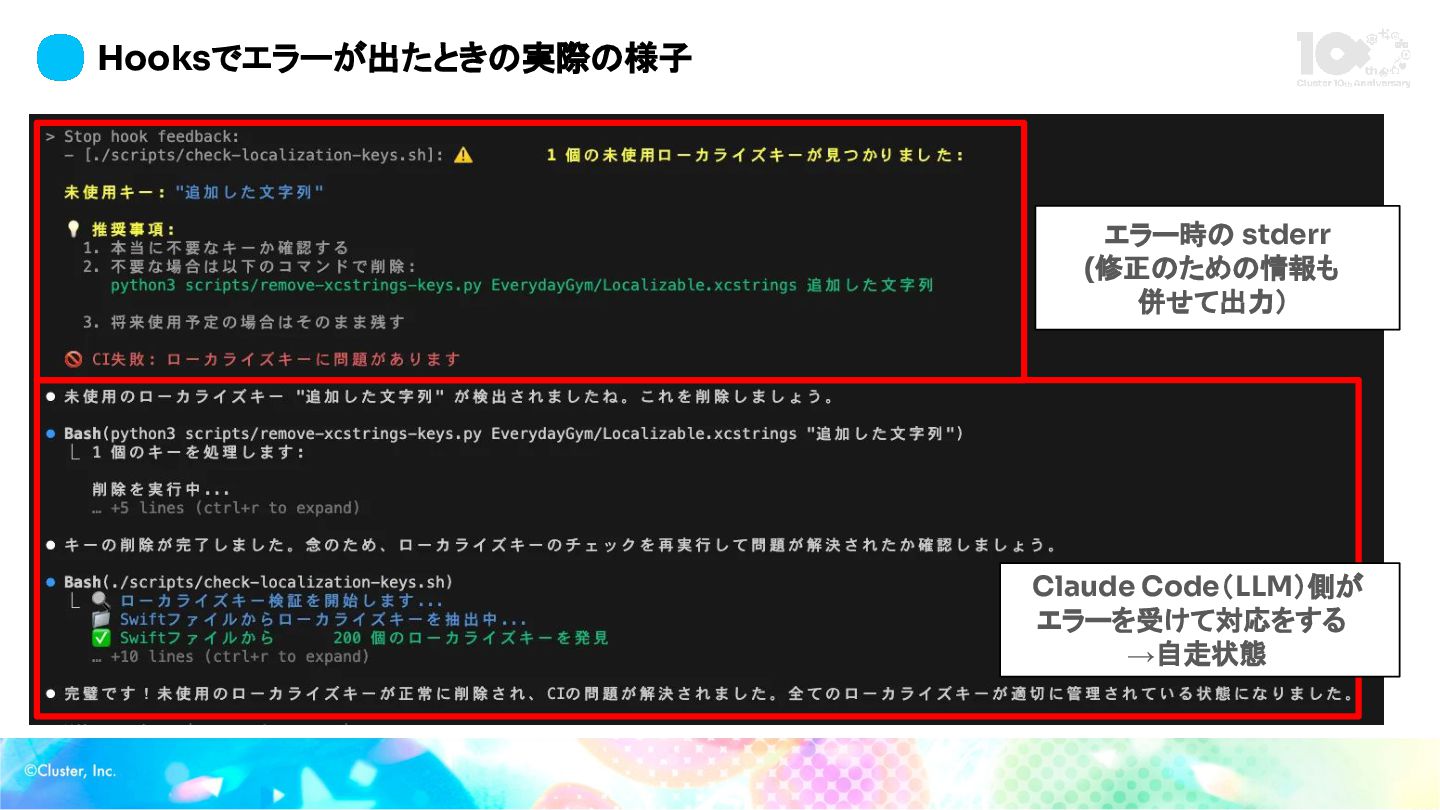The height and width of the screenshot is (810, 1440).
Task: Click the Cluster 10th Anniversary logo
Action: (1354, 58)
